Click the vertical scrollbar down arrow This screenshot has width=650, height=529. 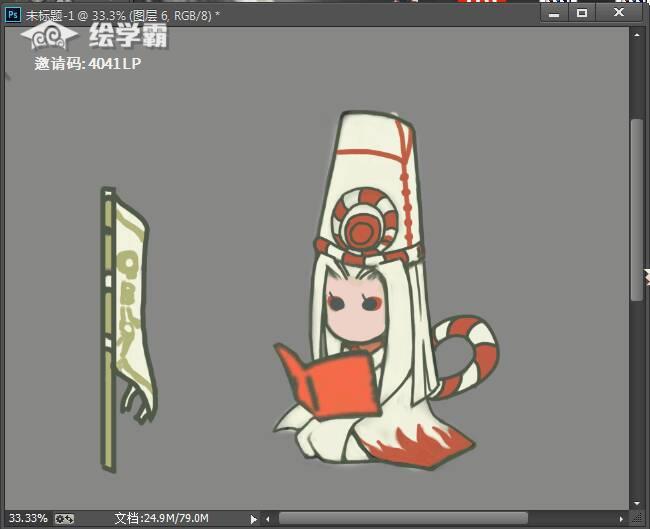637,504
